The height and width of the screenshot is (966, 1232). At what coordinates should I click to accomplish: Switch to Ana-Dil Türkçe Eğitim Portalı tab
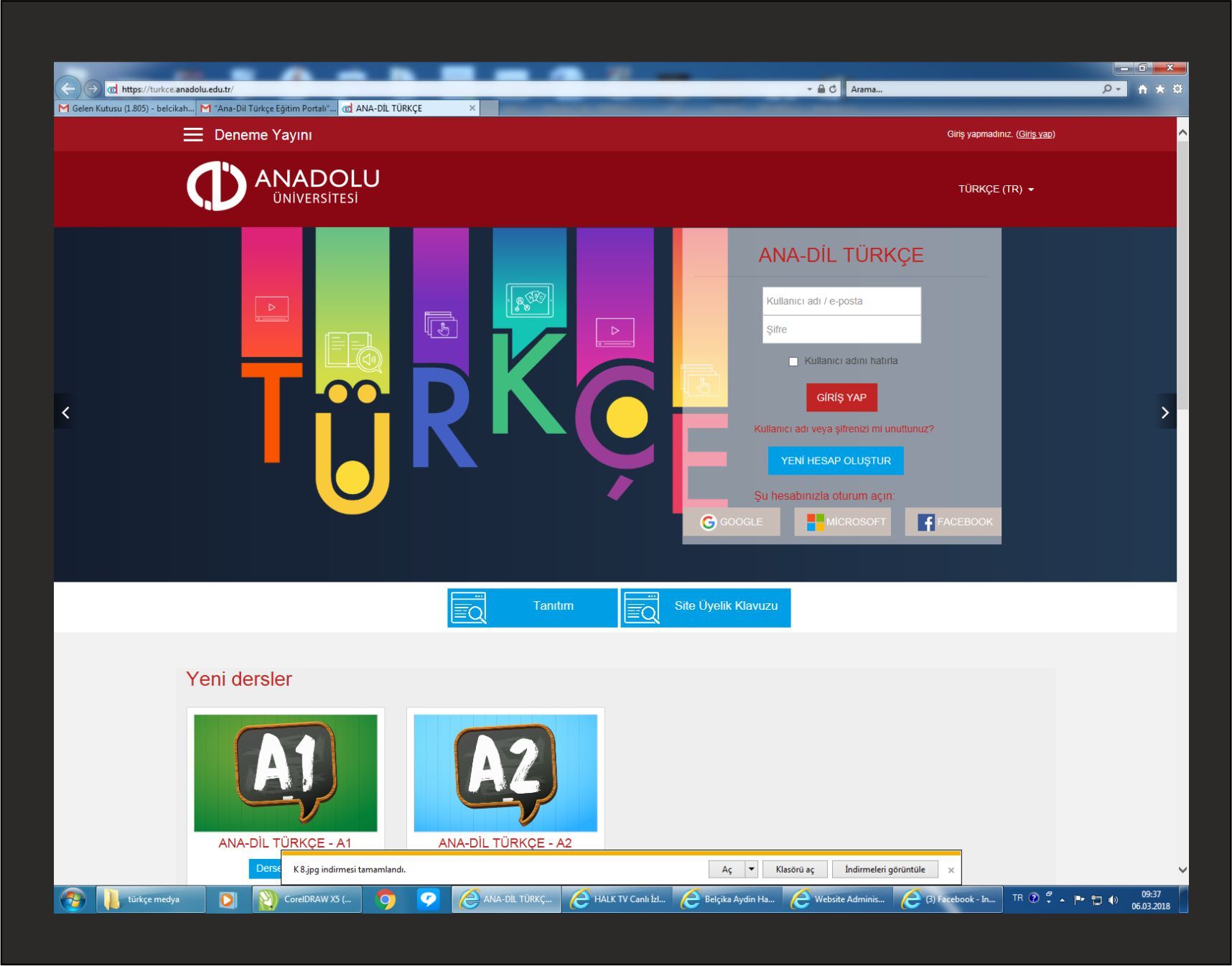(267, 108)
